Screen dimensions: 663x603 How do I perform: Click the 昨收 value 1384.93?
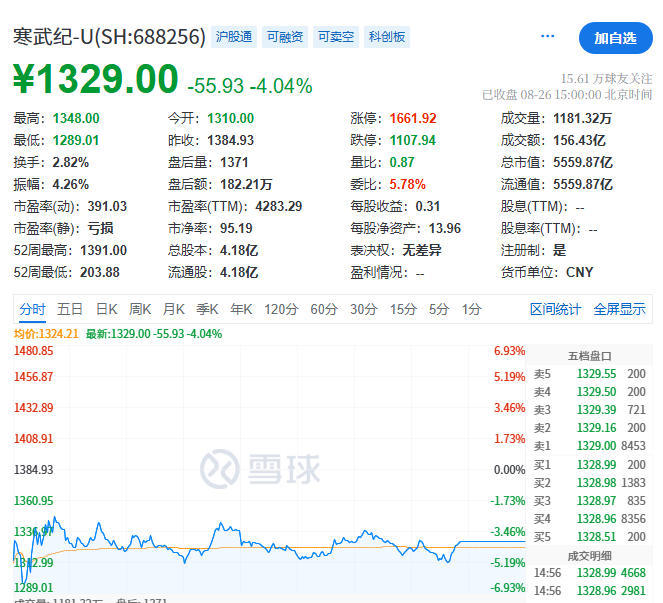coord(230,140)
